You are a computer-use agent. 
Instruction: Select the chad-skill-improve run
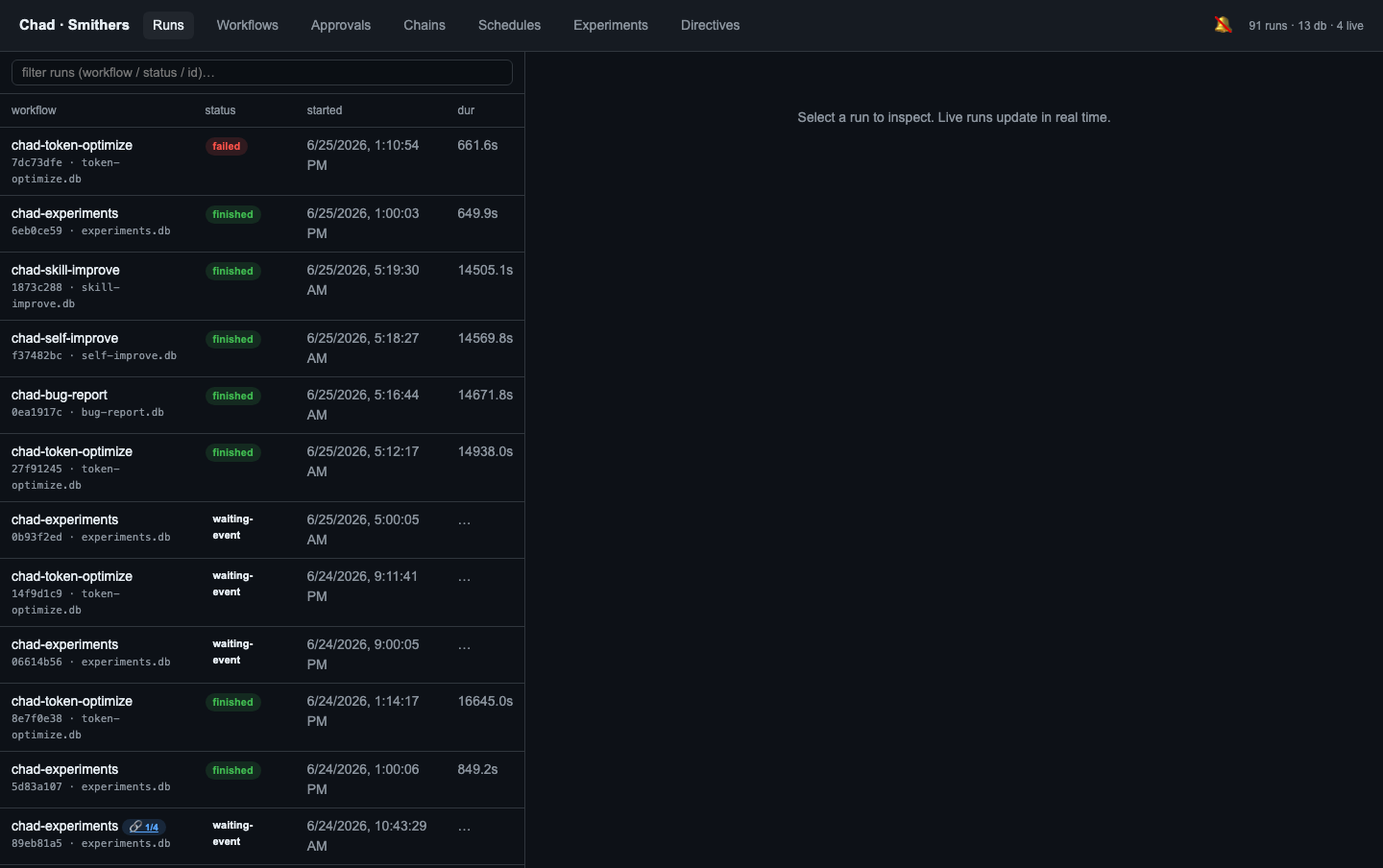click(262, 286)
